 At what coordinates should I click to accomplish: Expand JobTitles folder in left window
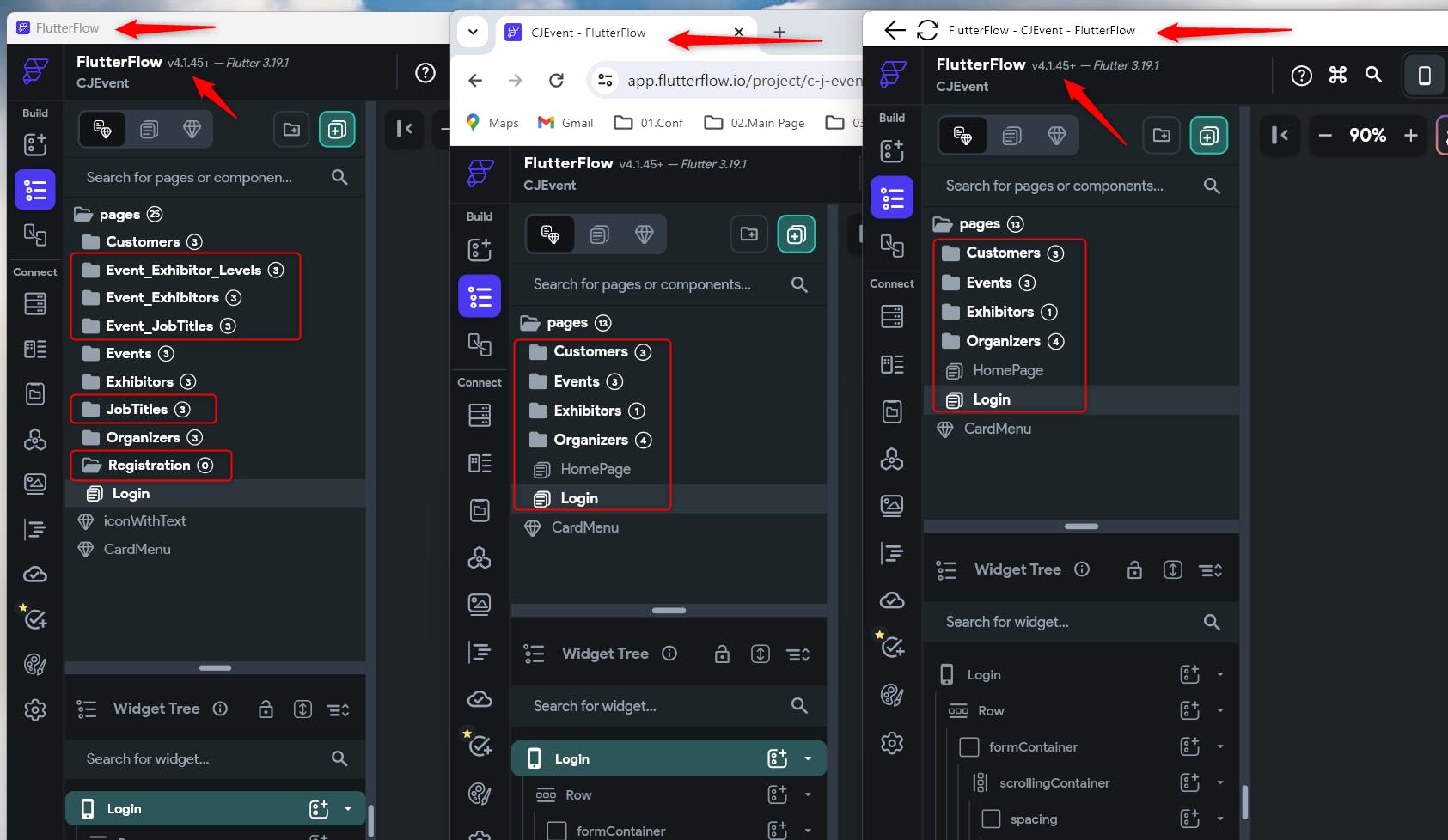(x=137, y=410)
